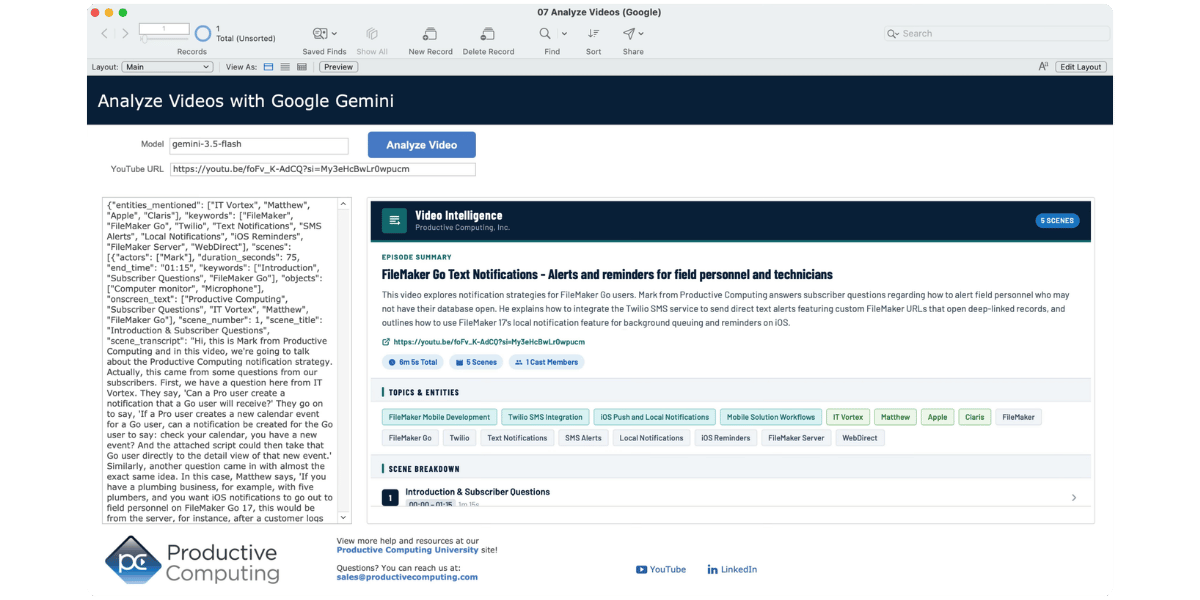This screenshot has width=1200, height=600.
Task: Click the YouTube URL field
Action: tap(322, 169)
